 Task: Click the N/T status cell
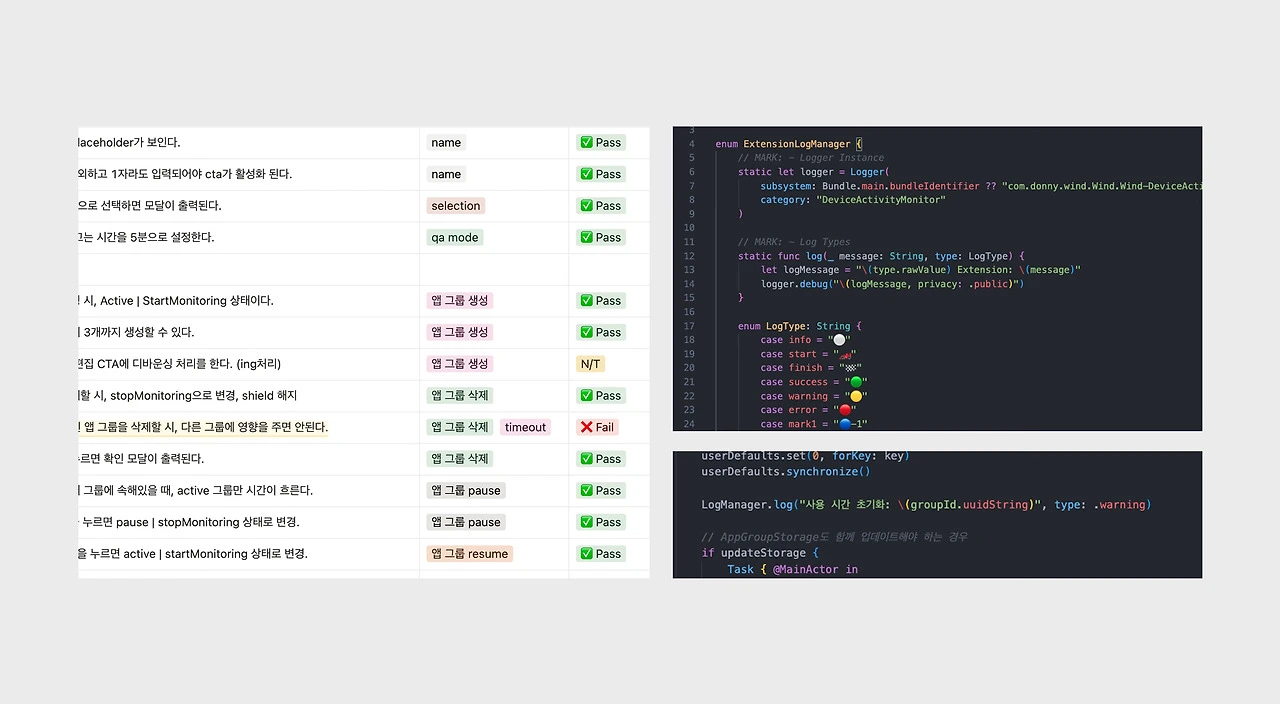[591, 364]
